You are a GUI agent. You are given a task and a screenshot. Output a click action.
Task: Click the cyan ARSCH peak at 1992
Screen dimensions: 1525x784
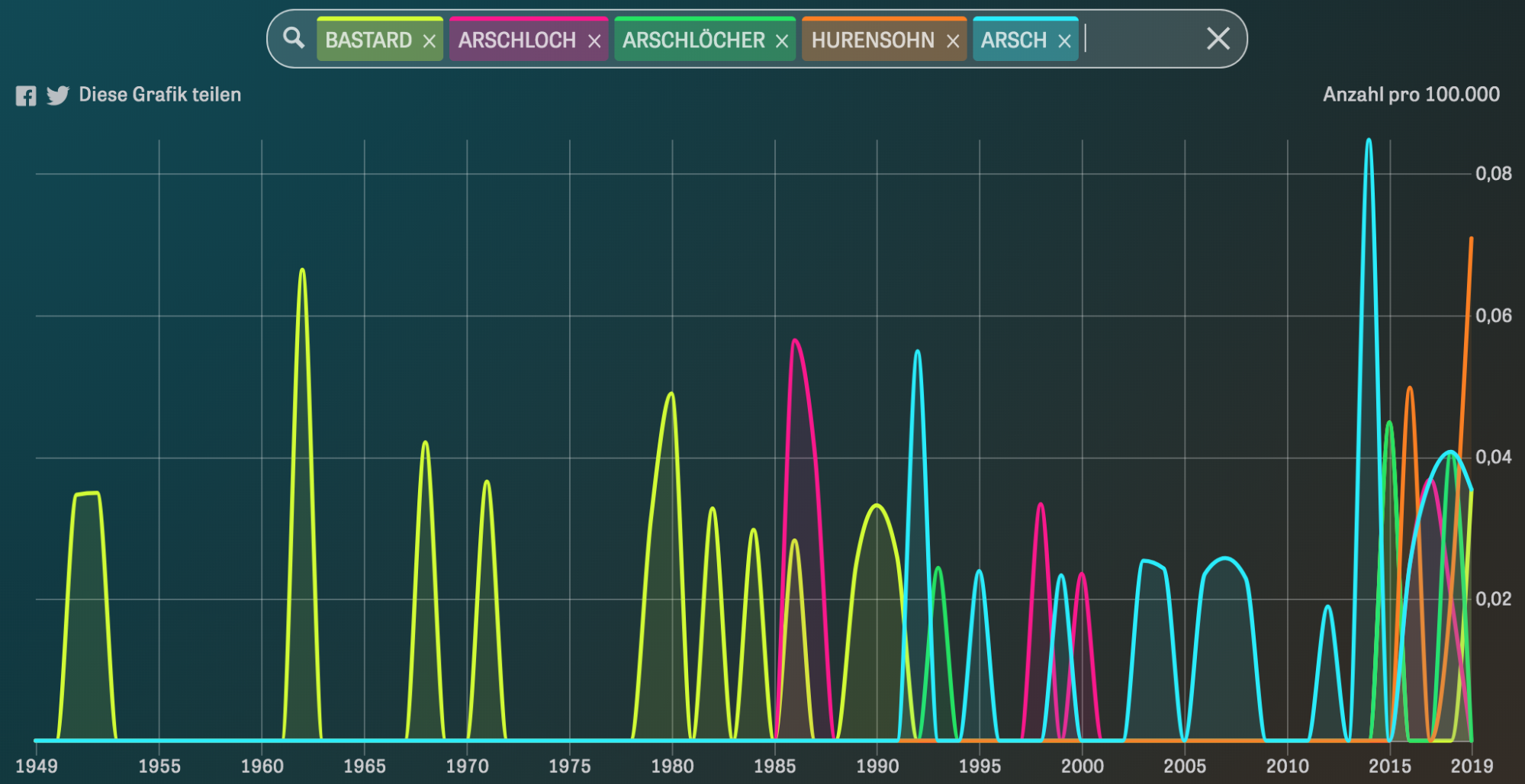917,352
